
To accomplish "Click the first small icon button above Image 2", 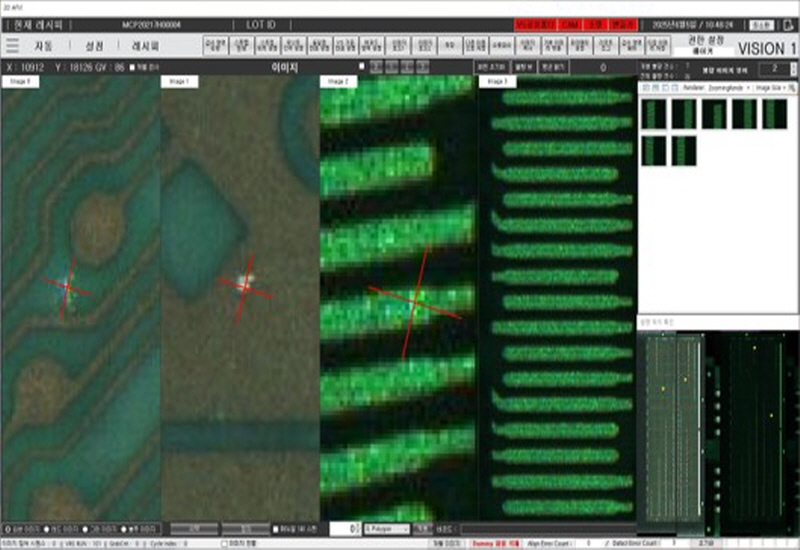I will (375, 67).
